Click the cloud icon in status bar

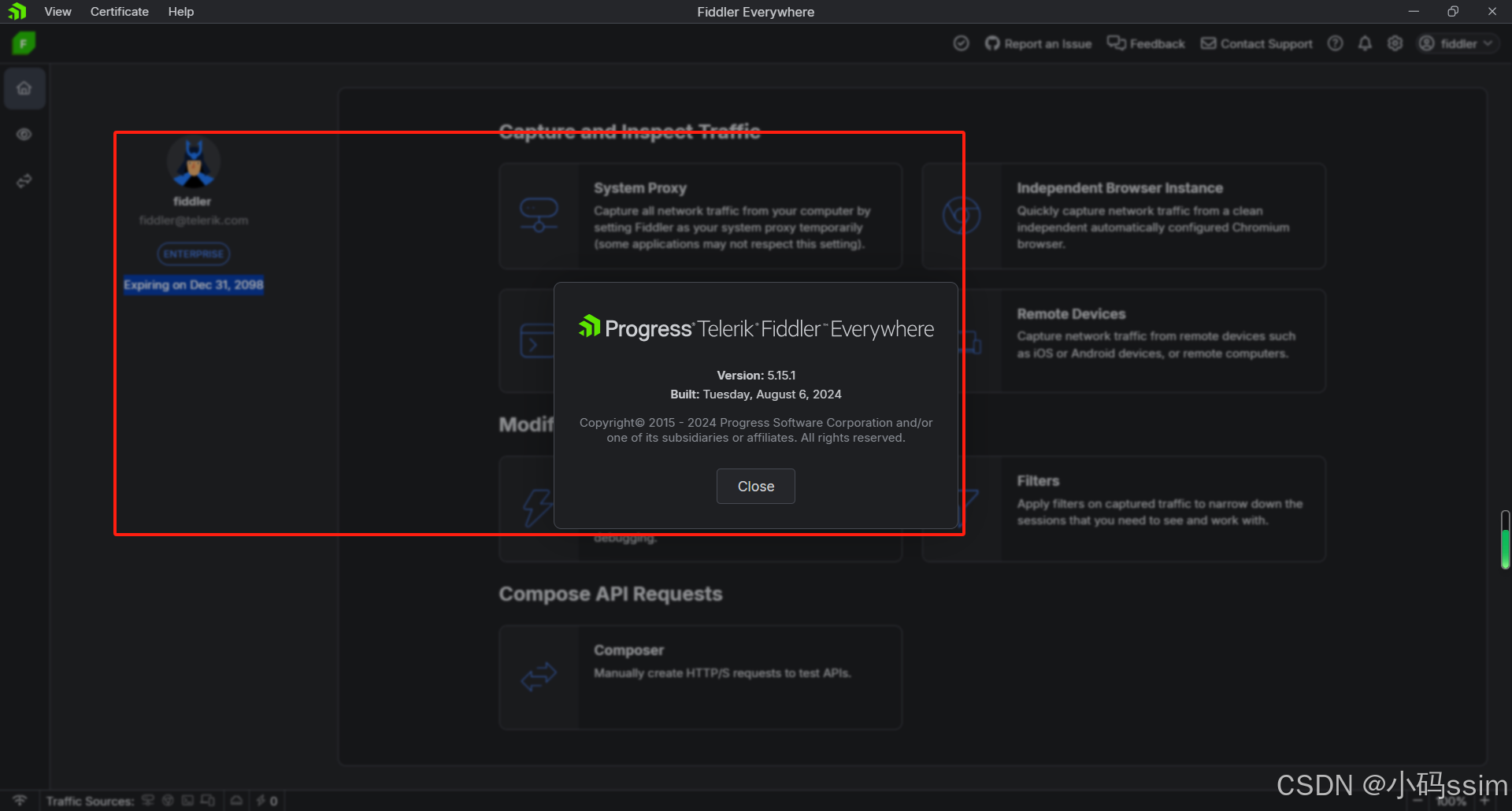(x=236, y=800)
